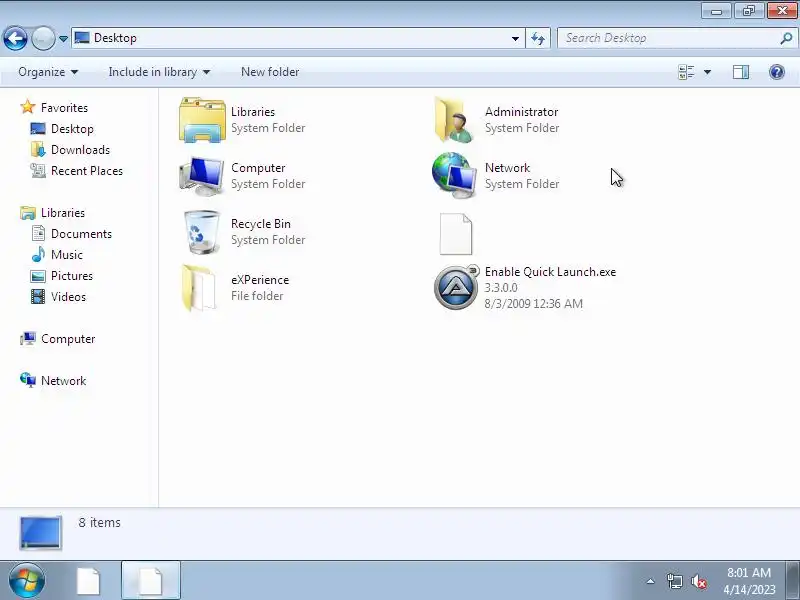The image size is (800, 600).
Task: Open the recent pages dropdown arrow
Action: (x=63, y=38)
